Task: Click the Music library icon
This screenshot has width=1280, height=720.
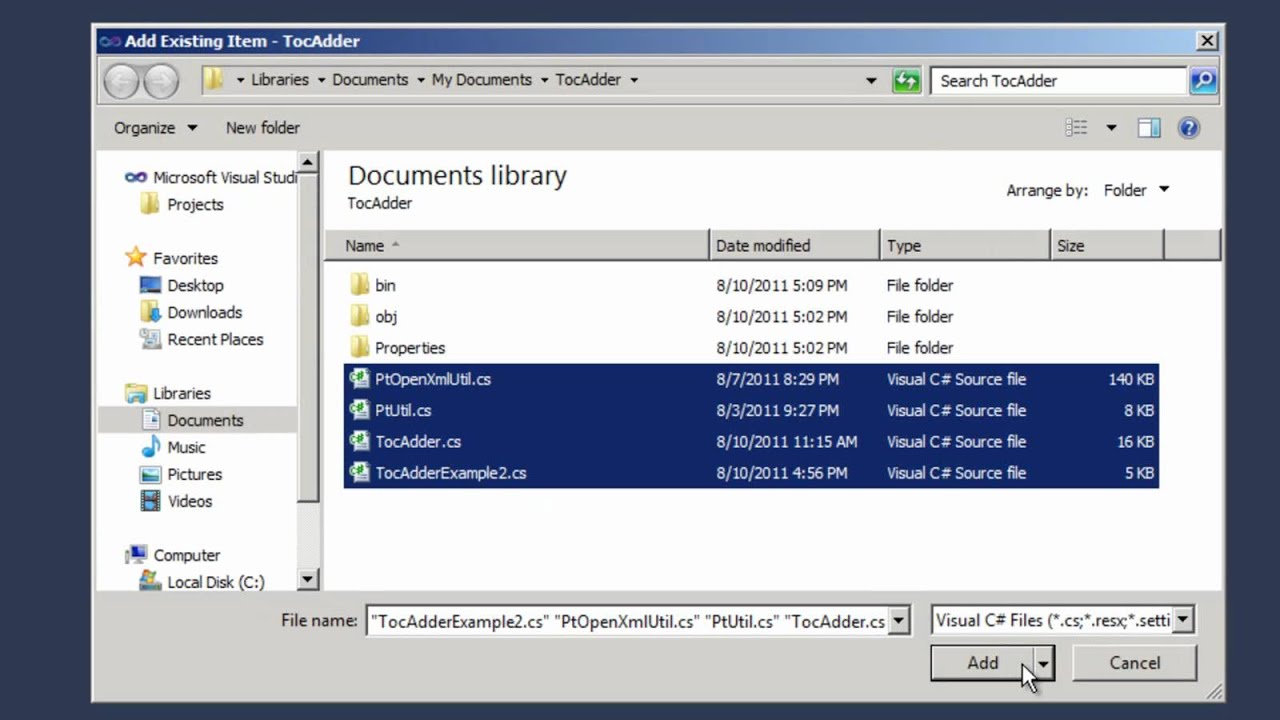Action: point(150,447)
